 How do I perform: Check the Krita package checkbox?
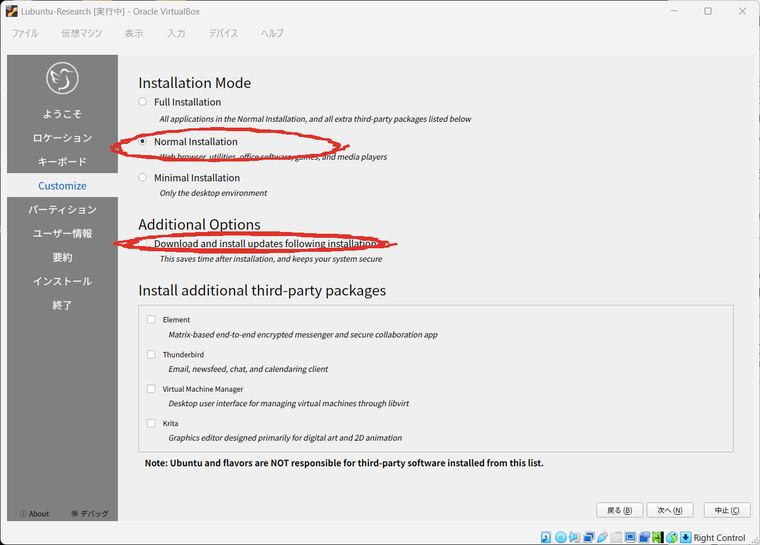151,423
